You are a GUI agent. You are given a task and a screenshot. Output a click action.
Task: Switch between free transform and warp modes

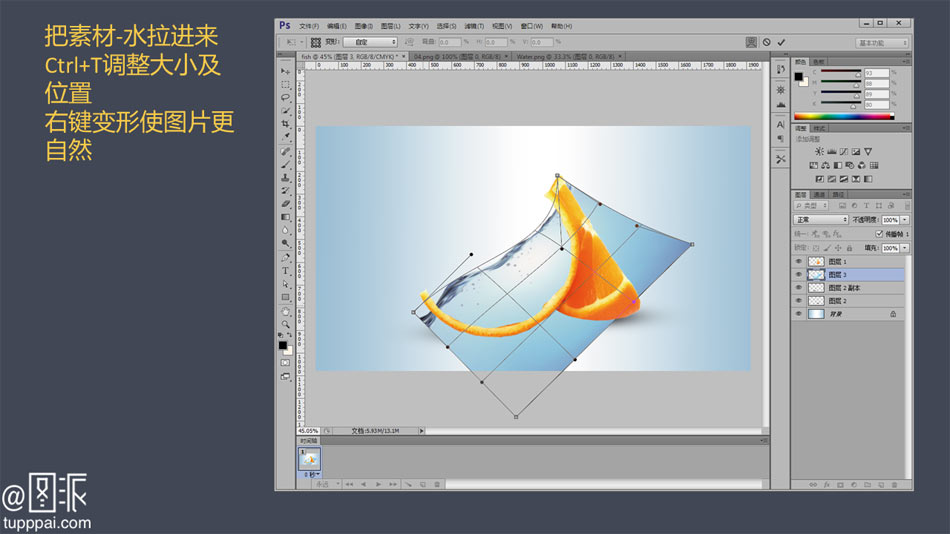pyautogui.click(x=751, y=42)
